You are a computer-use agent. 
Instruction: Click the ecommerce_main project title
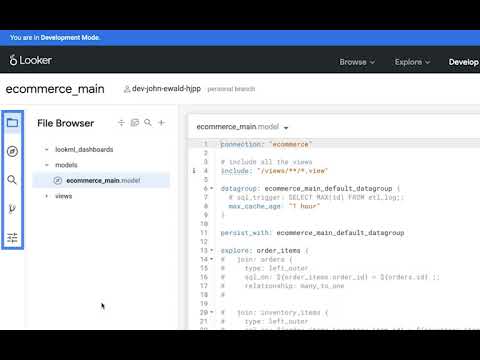55,89
